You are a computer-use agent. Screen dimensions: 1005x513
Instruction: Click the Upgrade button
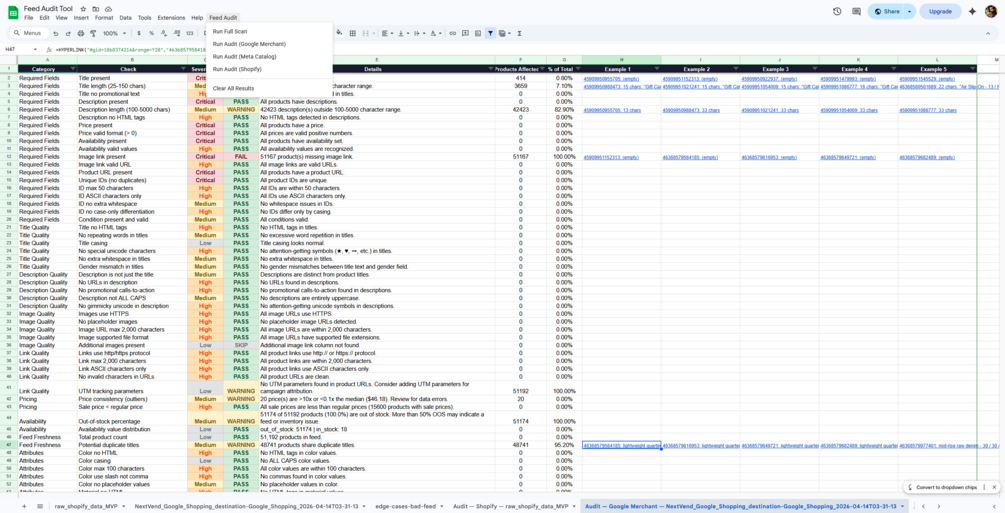(x=940, y=12)
